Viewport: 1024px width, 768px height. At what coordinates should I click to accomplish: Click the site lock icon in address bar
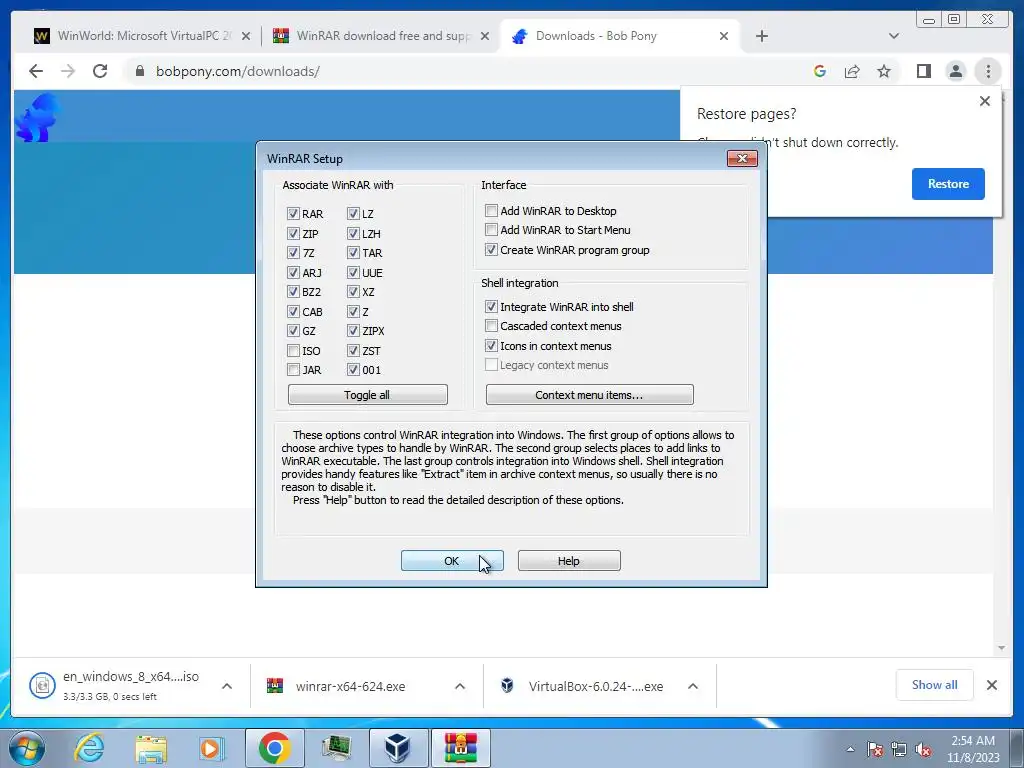click(140, 71)
